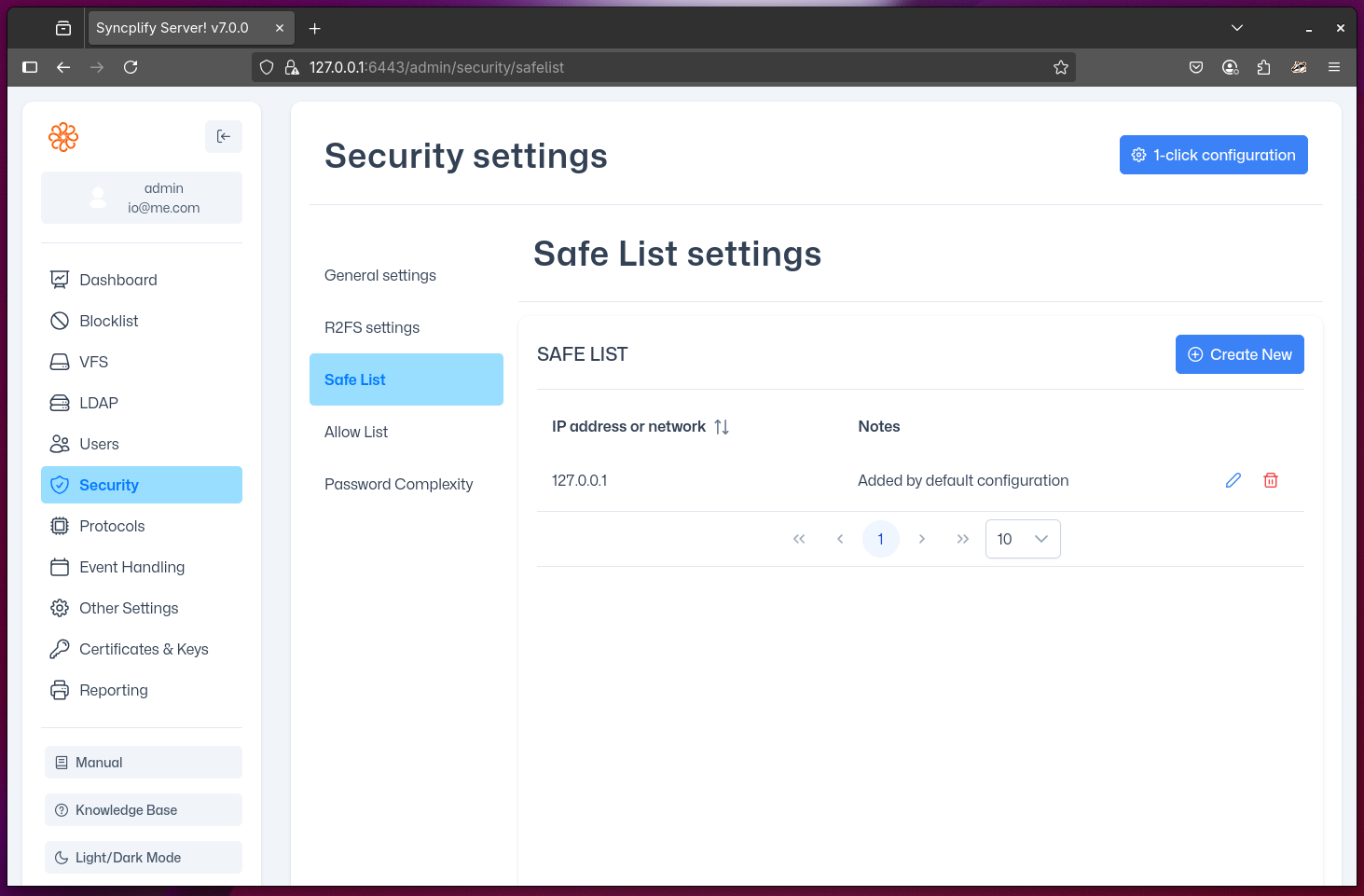Toggle sorting on IP address or network column
The height and width of the screenshot is (896, 1364).
coord(721,426)
